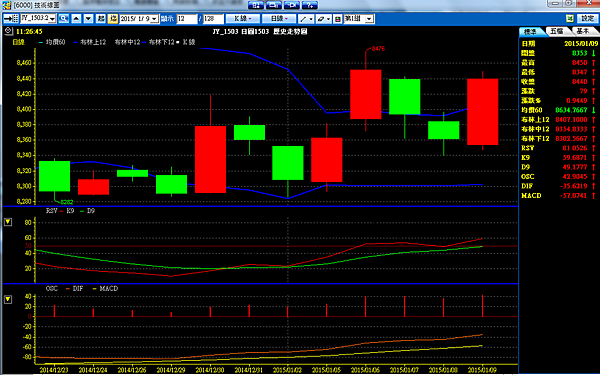The image size is (600, 375).
Task: Click the 2015/01/06 red candlestick
Action: [x=365, y=94]
